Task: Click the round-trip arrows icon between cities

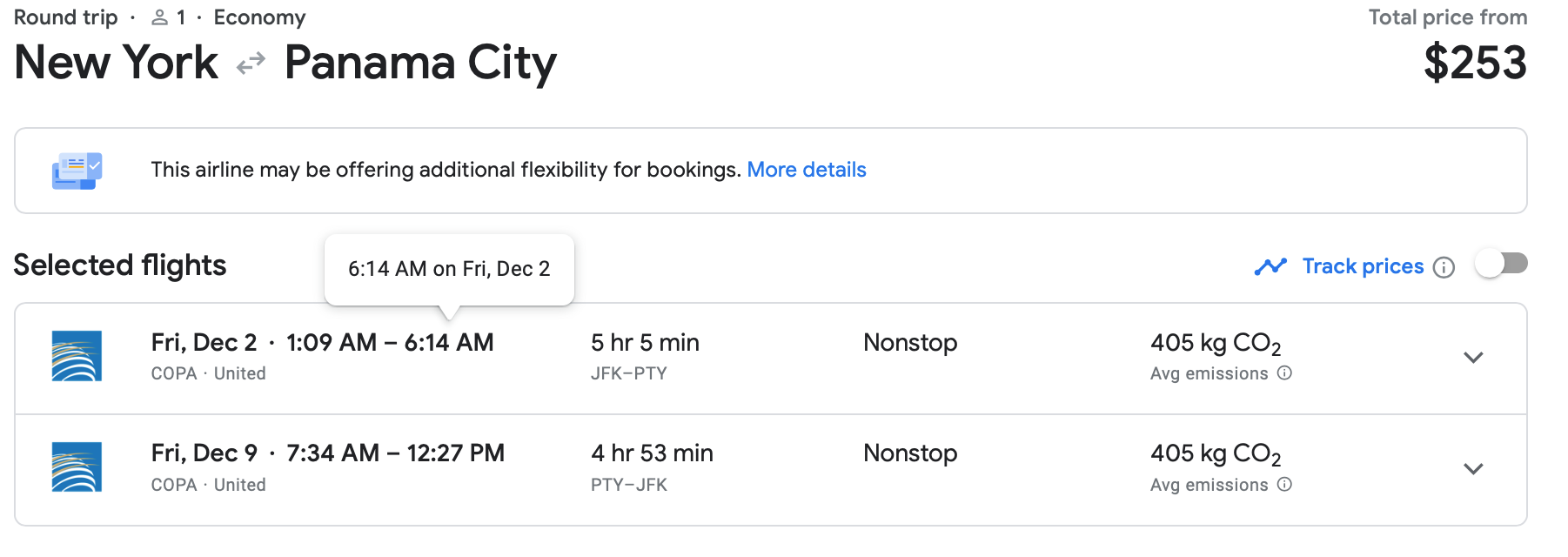Action: point(251,64)
